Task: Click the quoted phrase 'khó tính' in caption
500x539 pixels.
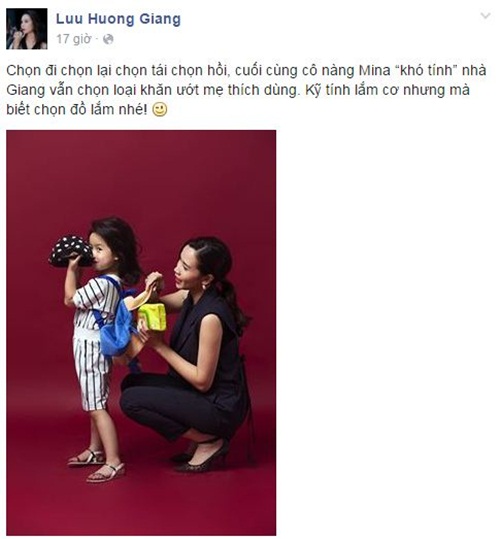Action: click(x=425, y=70)
